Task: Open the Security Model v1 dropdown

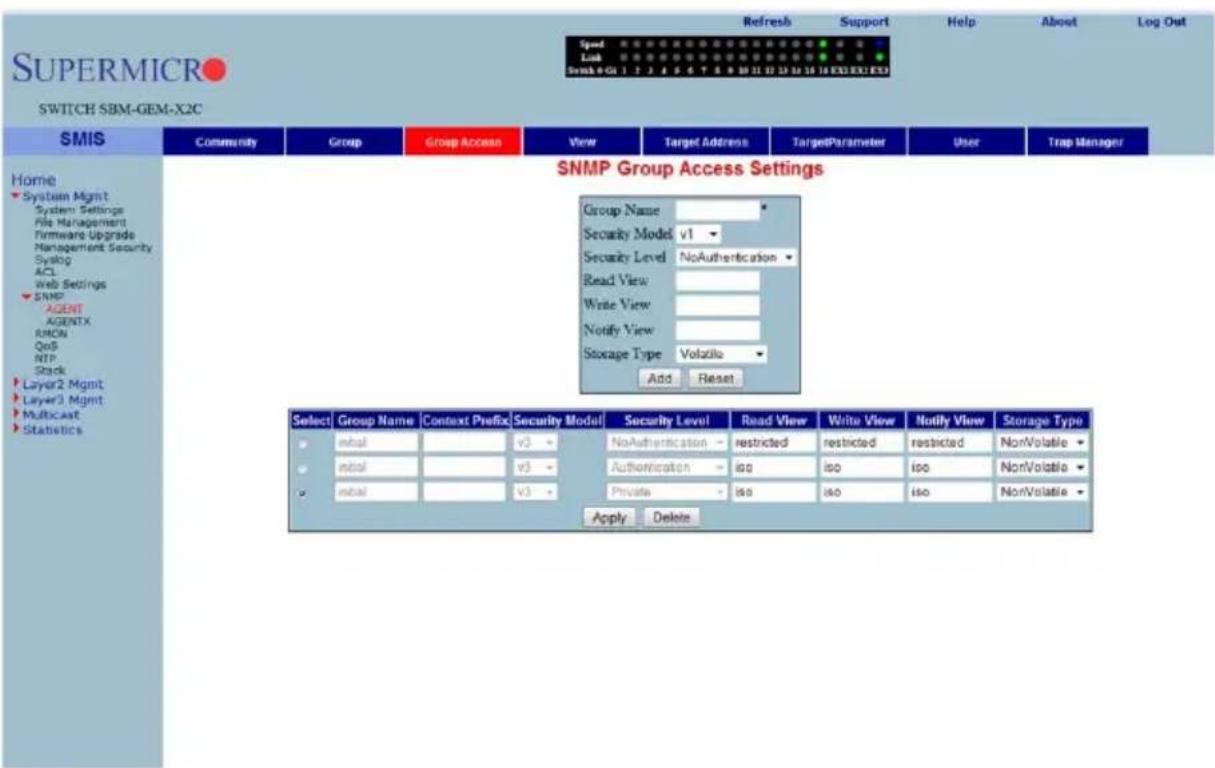Action: [x=698, y=232]
